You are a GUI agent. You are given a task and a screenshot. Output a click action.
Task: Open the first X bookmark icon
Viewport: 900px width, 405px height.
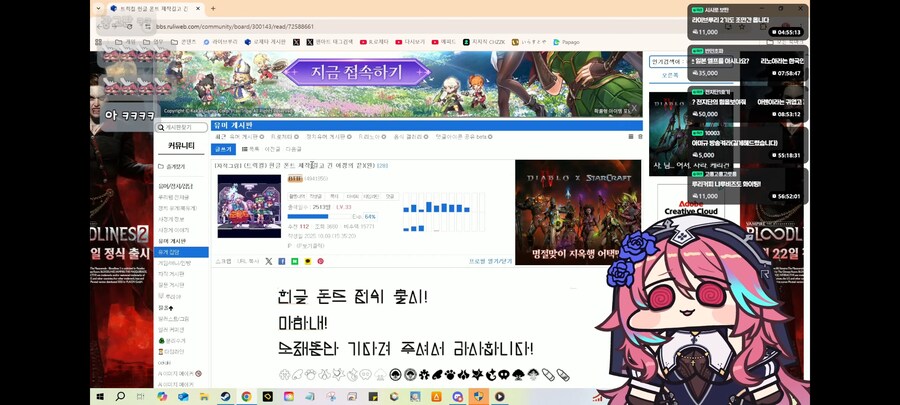tap(296, 42)
